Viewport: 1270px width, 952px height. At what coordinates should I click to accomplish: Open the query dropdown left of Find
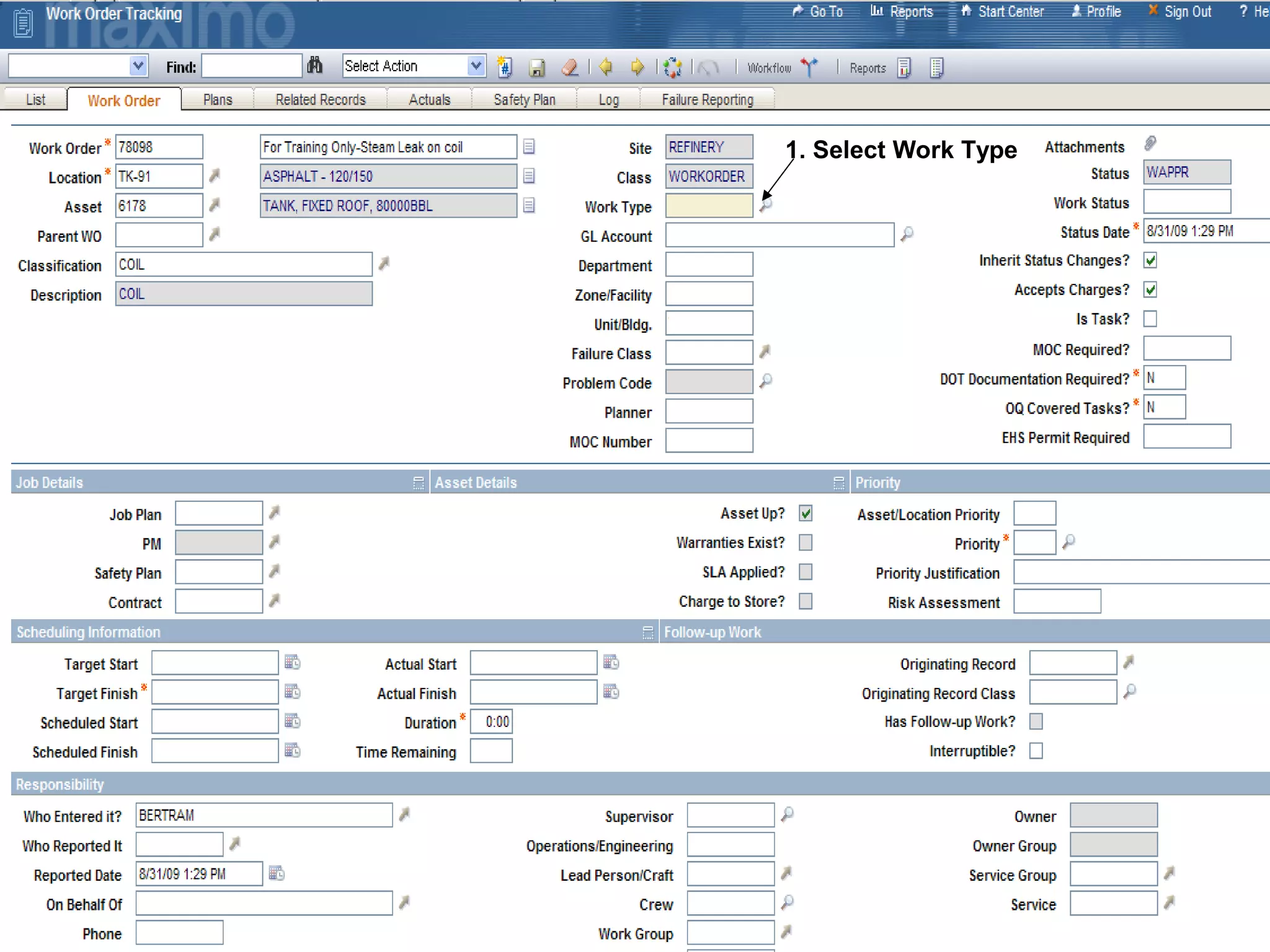coord(138,66)
